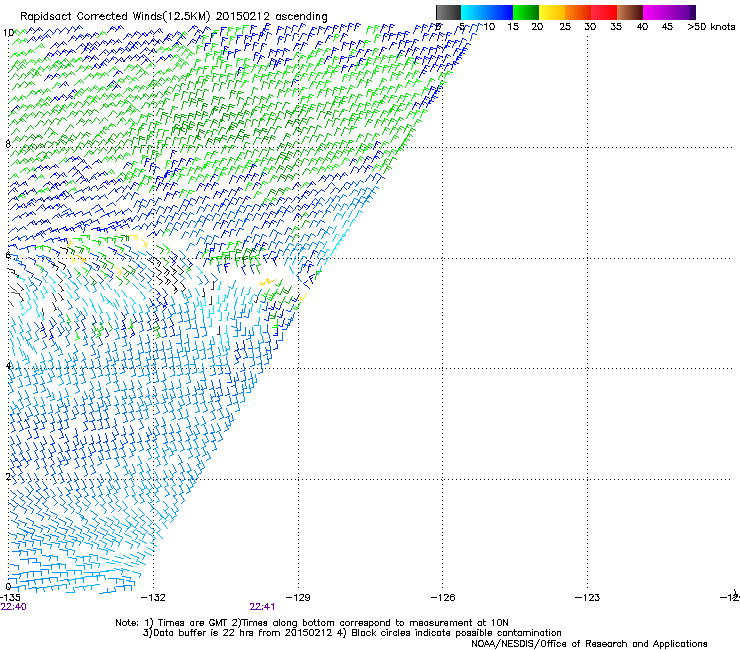Click the latitude label 8
The height and width of the screenshot is (650, 740).
click(8, 144)
